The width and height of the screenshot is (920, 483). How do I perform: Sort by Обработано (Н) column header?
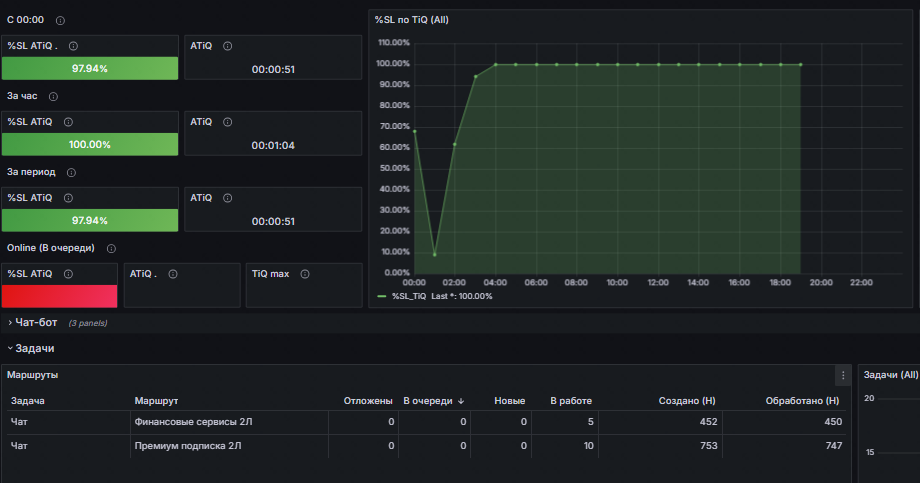pos(802,401)
